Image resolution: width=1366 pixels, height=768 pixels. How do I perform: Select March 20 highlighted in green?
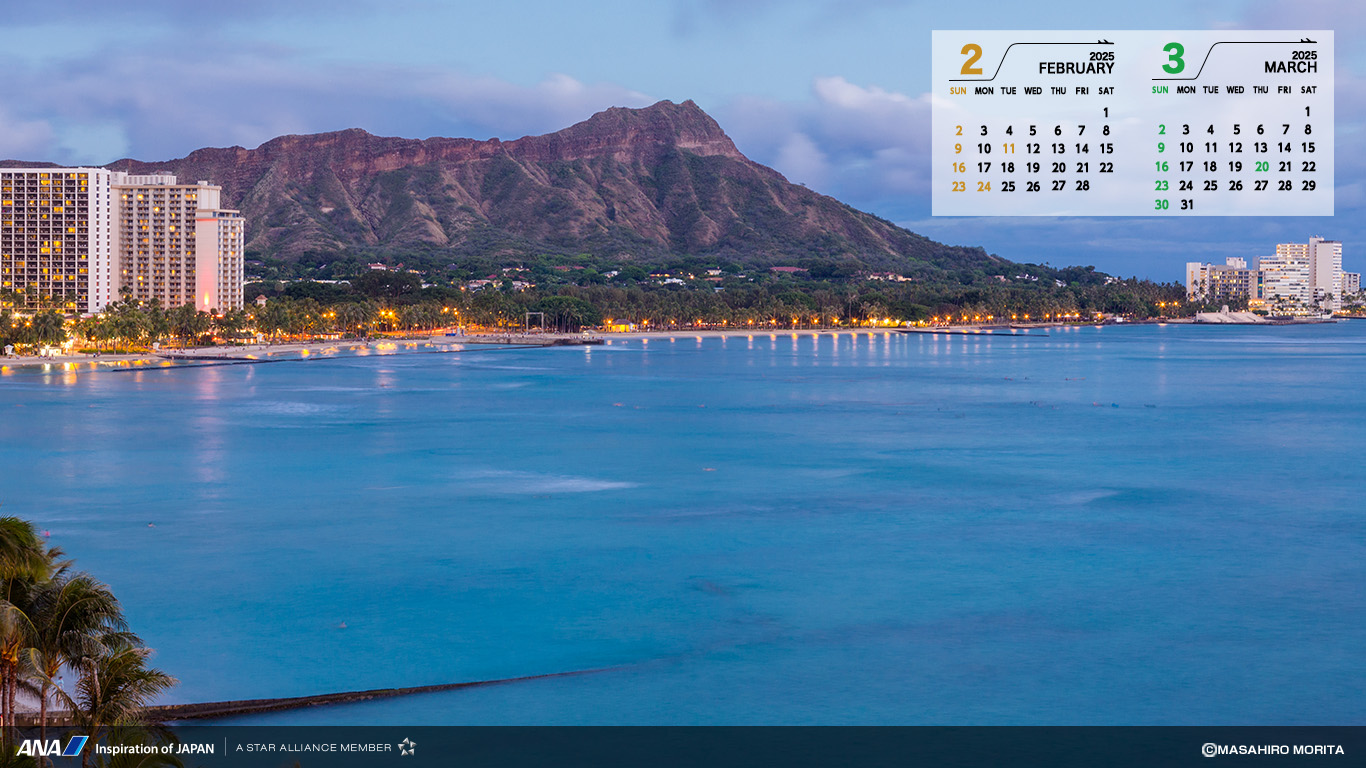tap(1261, 167)
